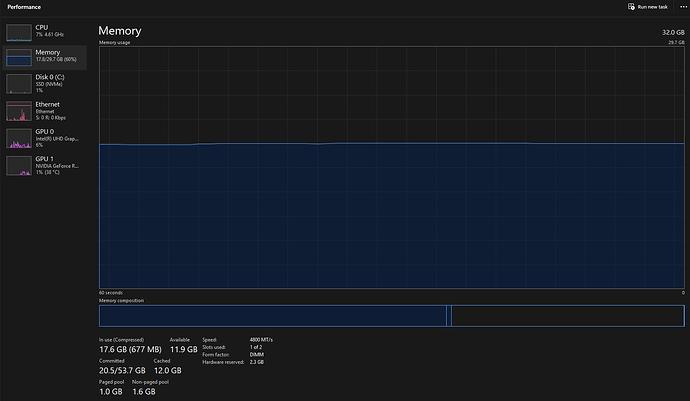Click the 32.0 GB total memory value
690x401 pixels.
673,33
